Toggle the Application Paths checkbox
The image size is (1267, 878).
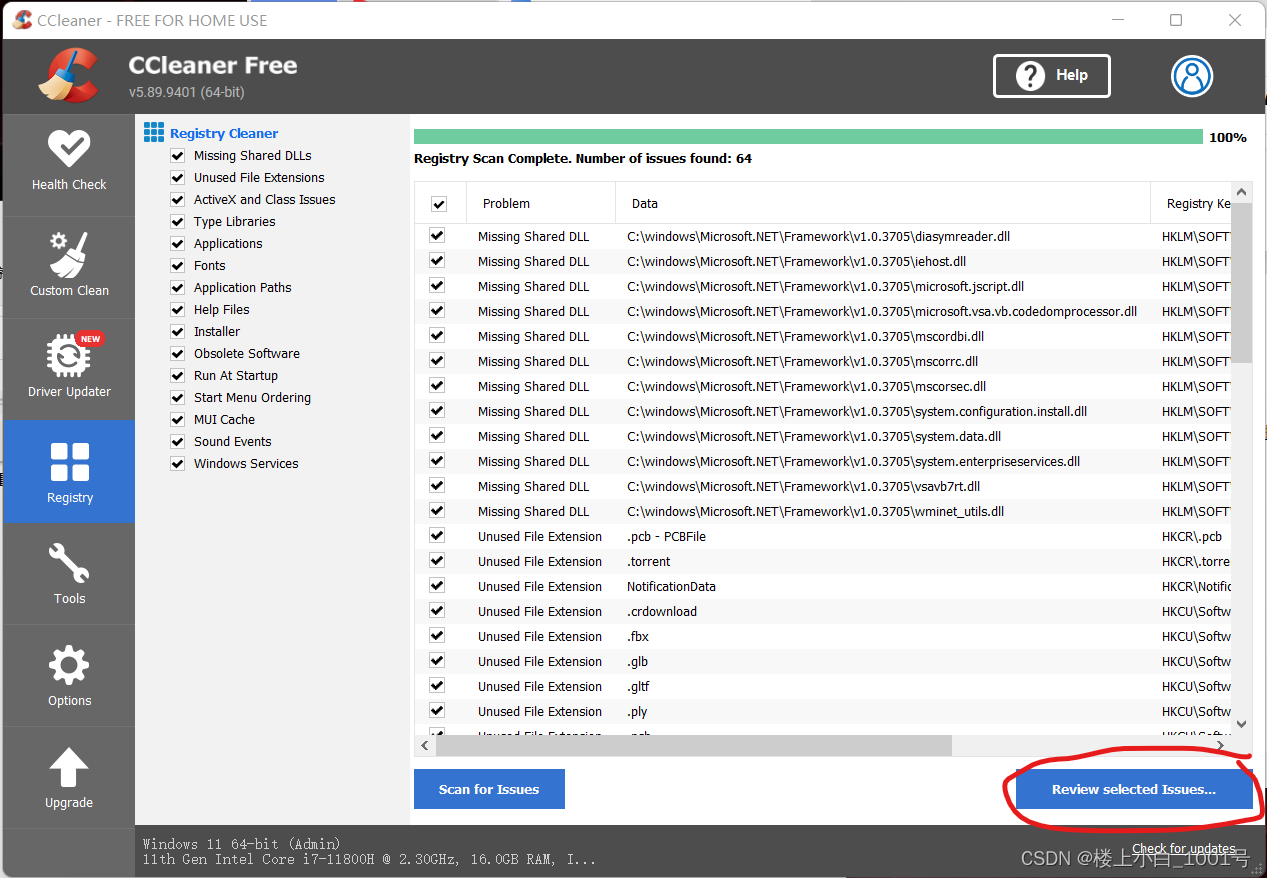pyautogui.click(x=178, y=288)
